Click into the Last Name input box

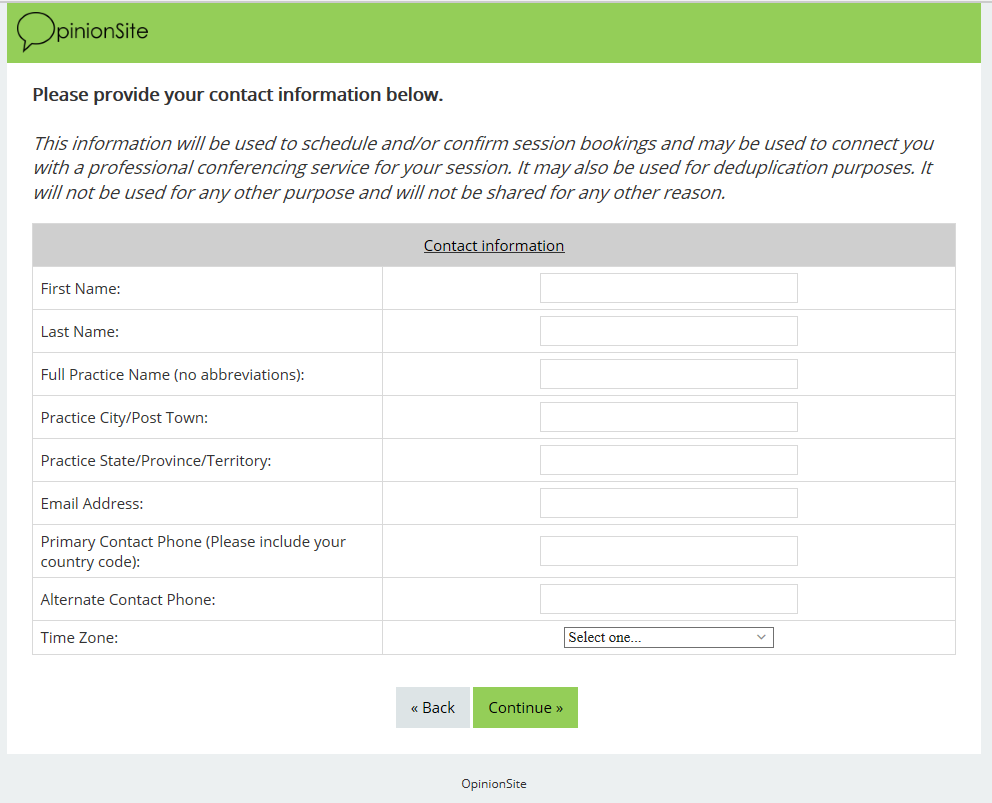pos(668,331)
